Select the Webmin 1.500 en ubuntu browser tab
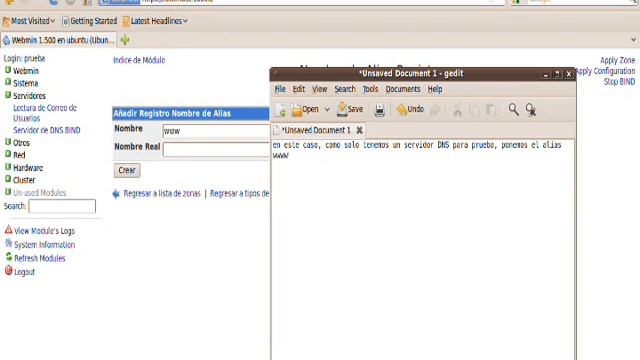Image resolution: width=640 pixels, height=360 pixels. tap(58, 40)
